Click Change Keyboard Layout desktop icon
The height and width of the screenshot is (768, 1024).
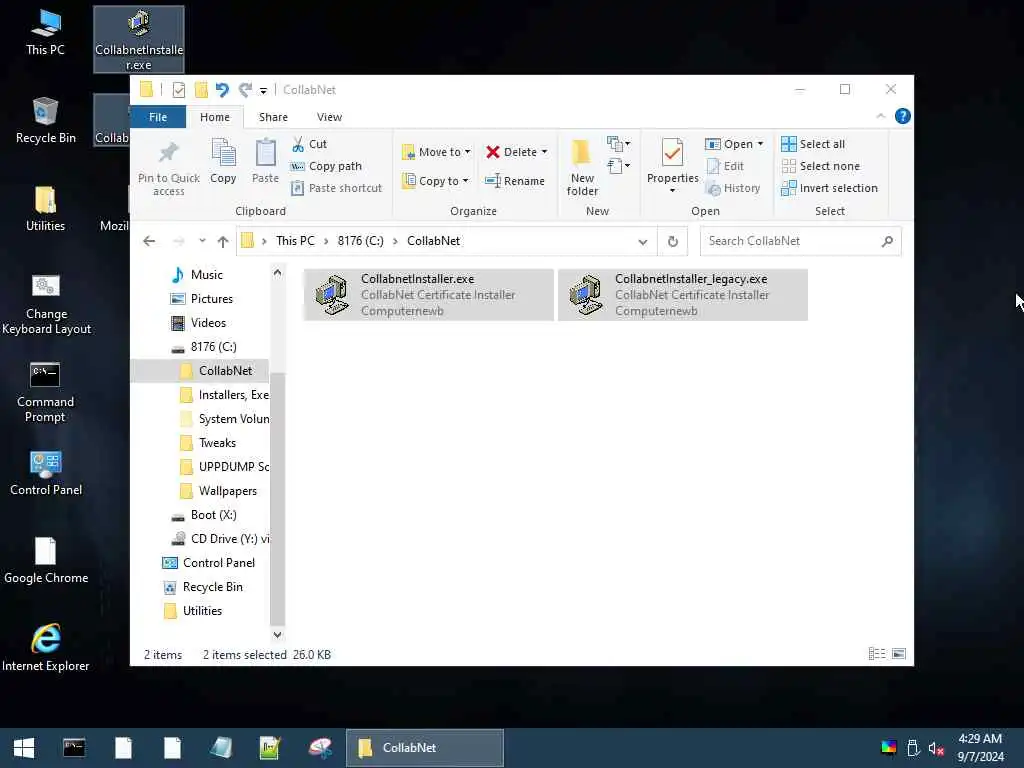click(x=46, y=305)
